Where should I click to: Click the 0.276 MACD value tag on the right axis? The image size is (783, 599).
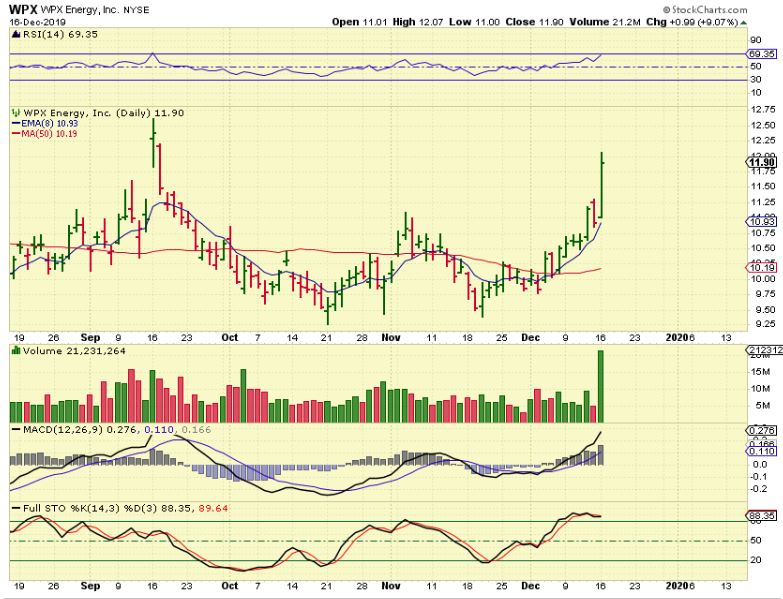(761, 430)
